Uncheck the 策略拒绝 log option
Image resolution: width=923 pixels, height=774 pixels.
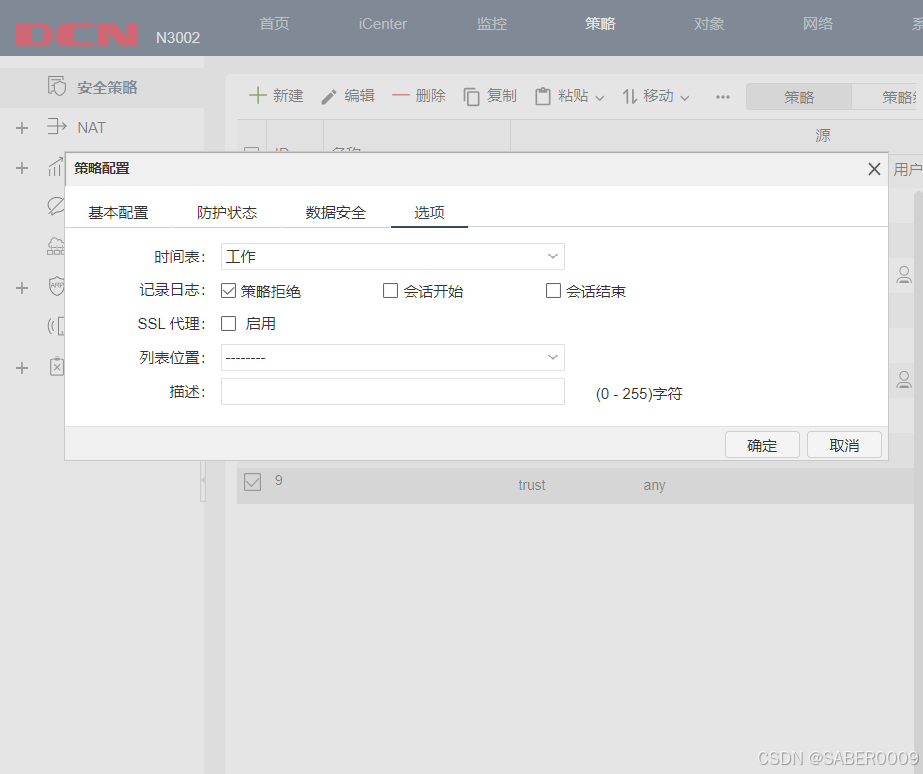(230, 290)
